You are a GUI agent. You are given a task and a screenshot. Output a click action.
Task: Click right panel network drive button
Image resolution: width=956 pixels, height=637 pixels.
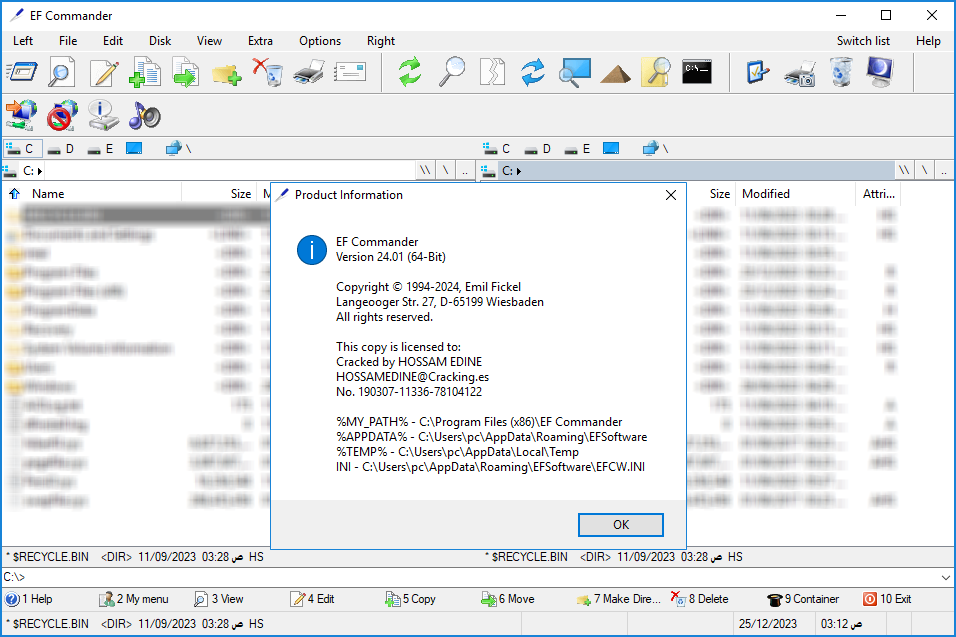[x=656, y=149]
